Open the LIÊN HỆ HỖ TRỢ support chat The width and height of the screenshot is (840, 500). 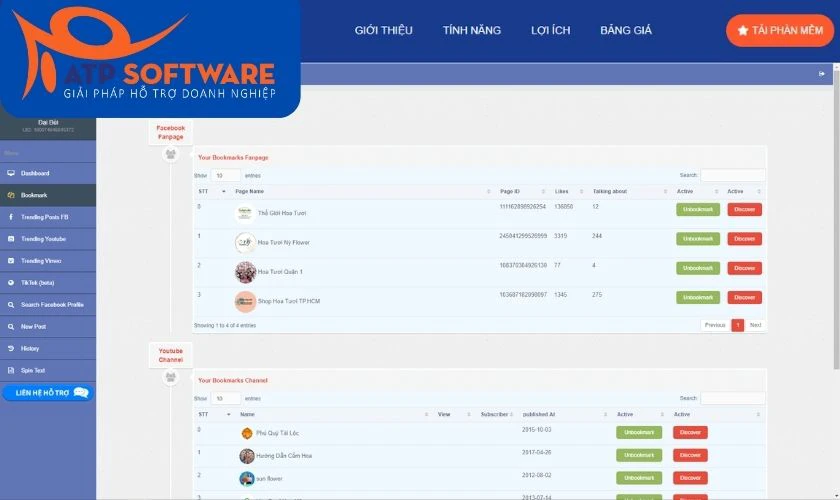pyautogui.click(x=48, y=393)
